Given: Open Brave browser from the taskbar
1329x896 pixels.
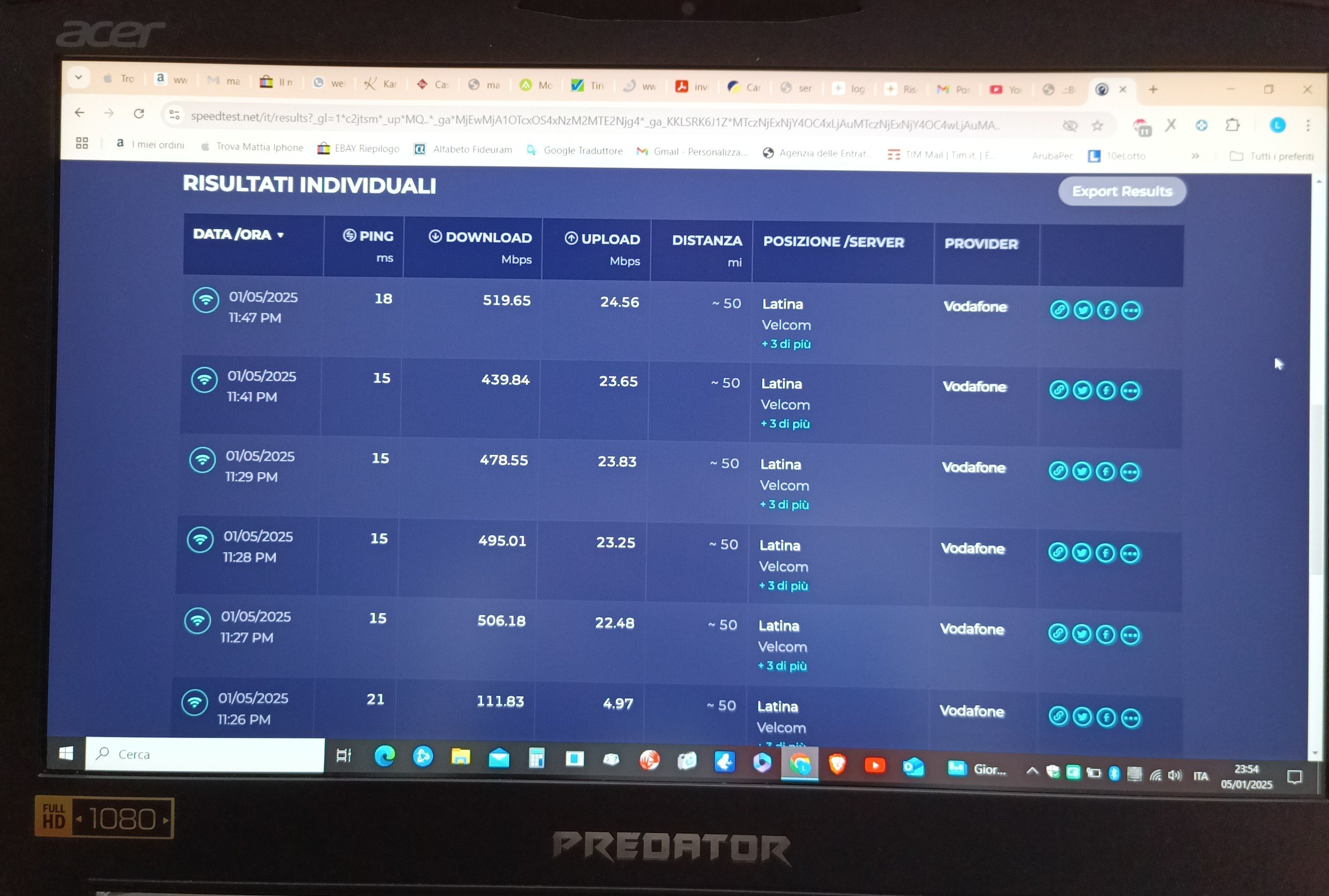Looking at the screenshot, I should [837, 764].
